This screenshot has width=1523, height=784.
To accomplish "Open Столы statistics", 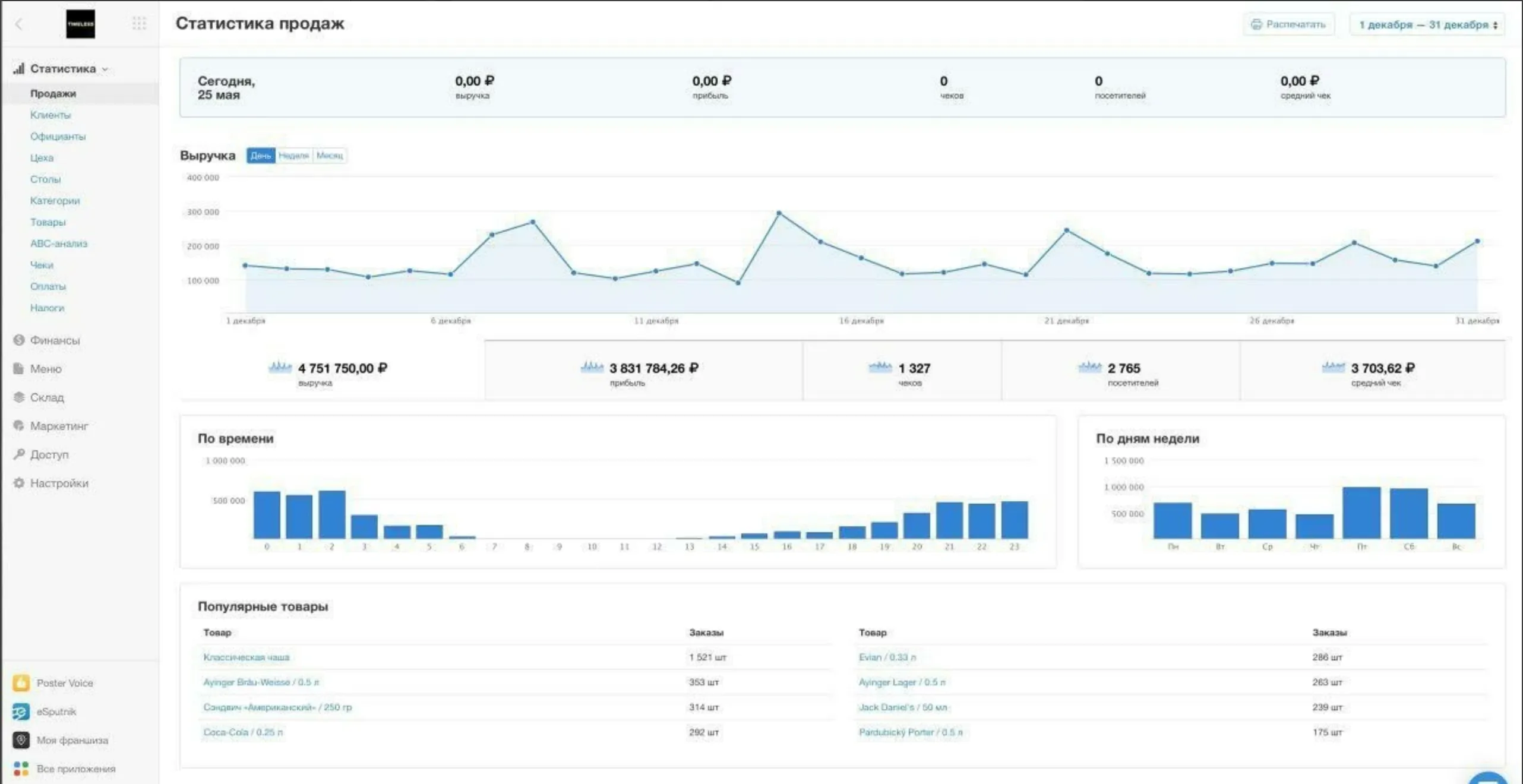I will pos(45,179).
